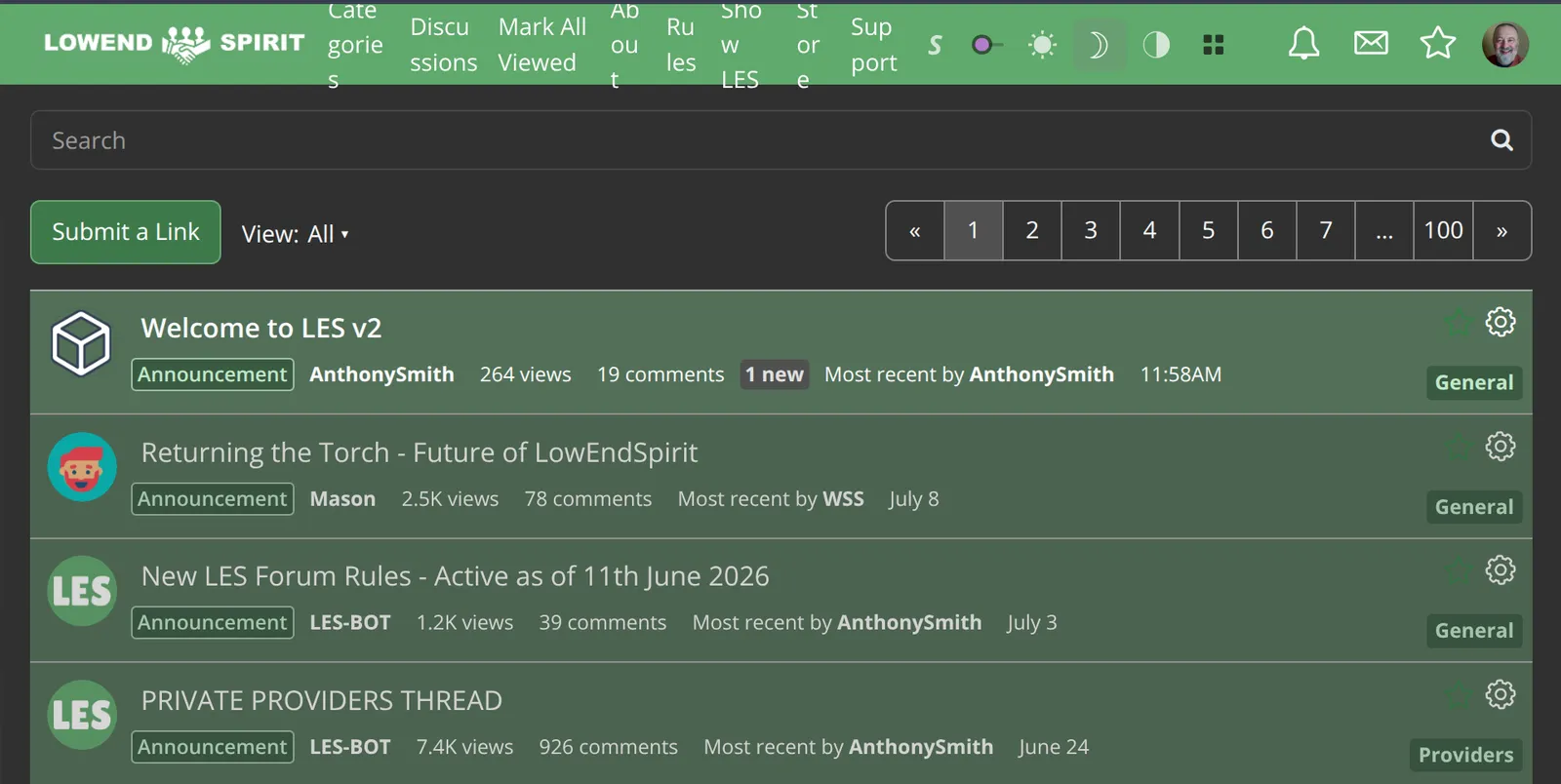1561x784 pixels.
Task: Open the LowEndSpirit home logo
Action: click(x=175, y=43)
